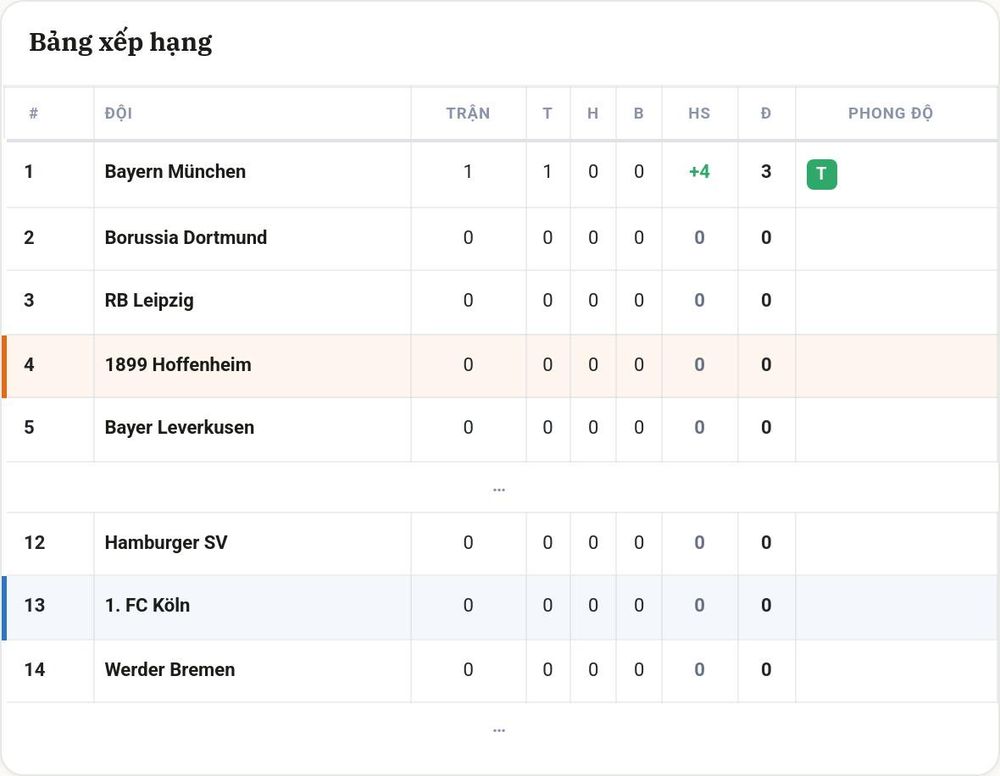Open 1899 Hoffenheim team page
This screenshot has width=1000, height=776.
tap(178, 365)
